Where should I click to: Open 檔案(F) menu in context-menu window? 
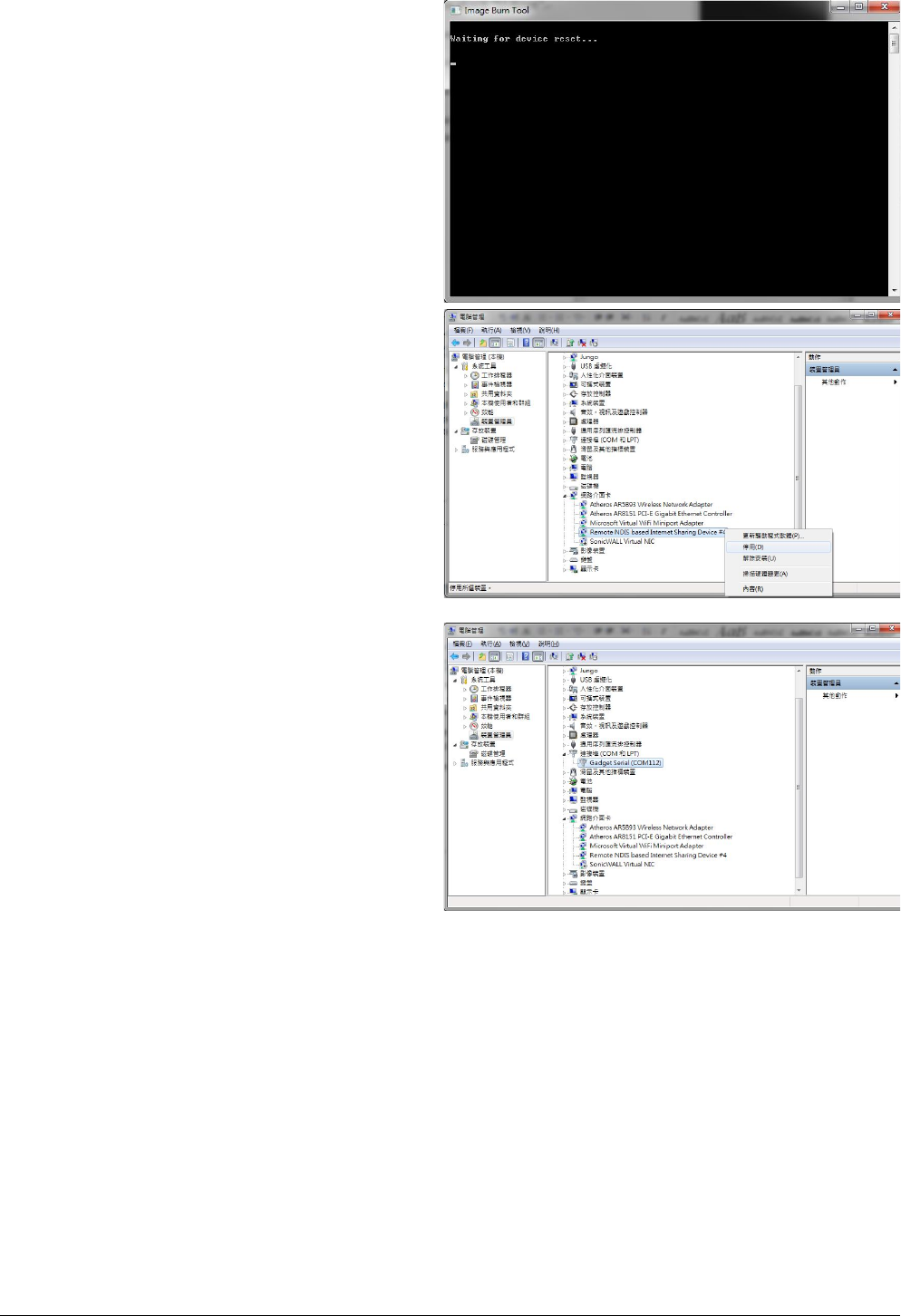463,331
